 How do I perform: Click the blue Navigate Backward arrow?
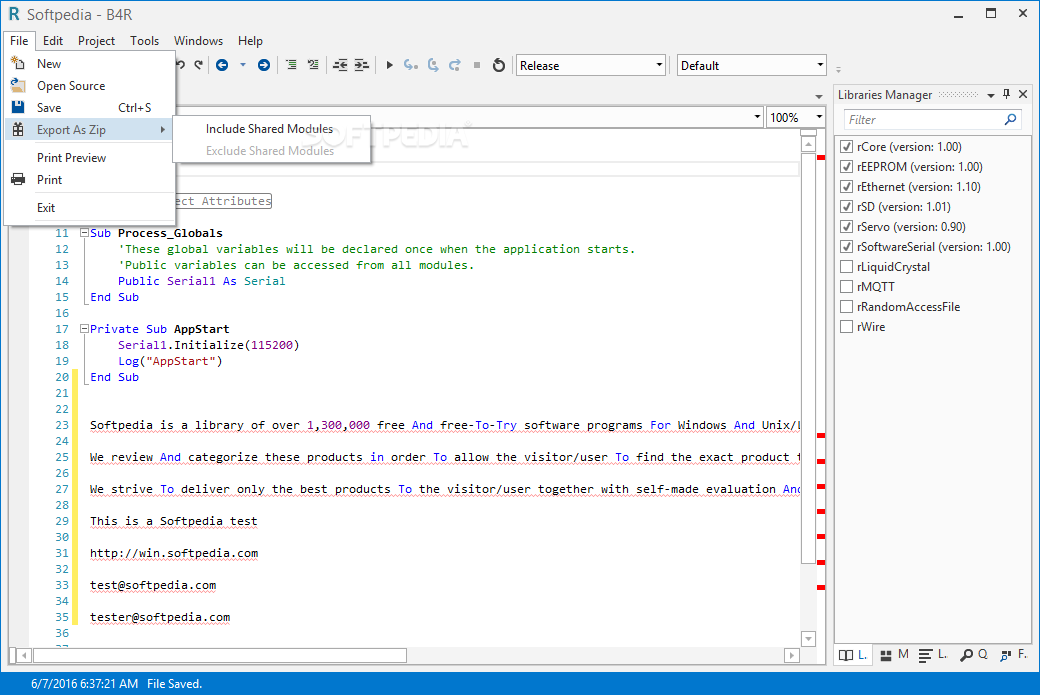pyautogui.click(x=222, y=65)
